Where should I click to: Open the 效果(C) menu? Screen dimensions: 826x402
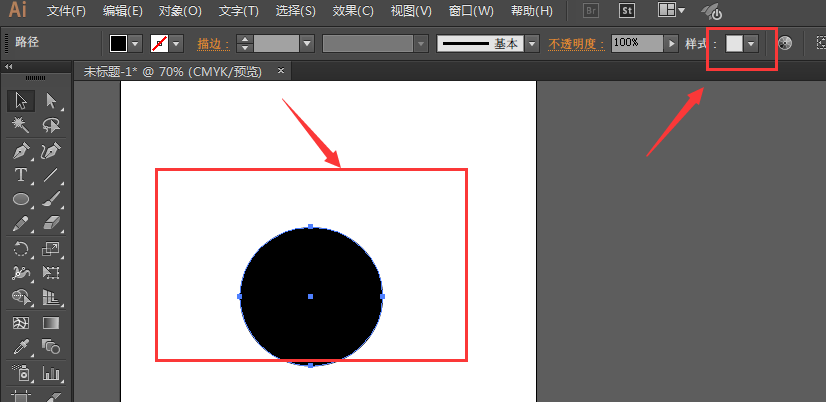(x=352, y=11)
